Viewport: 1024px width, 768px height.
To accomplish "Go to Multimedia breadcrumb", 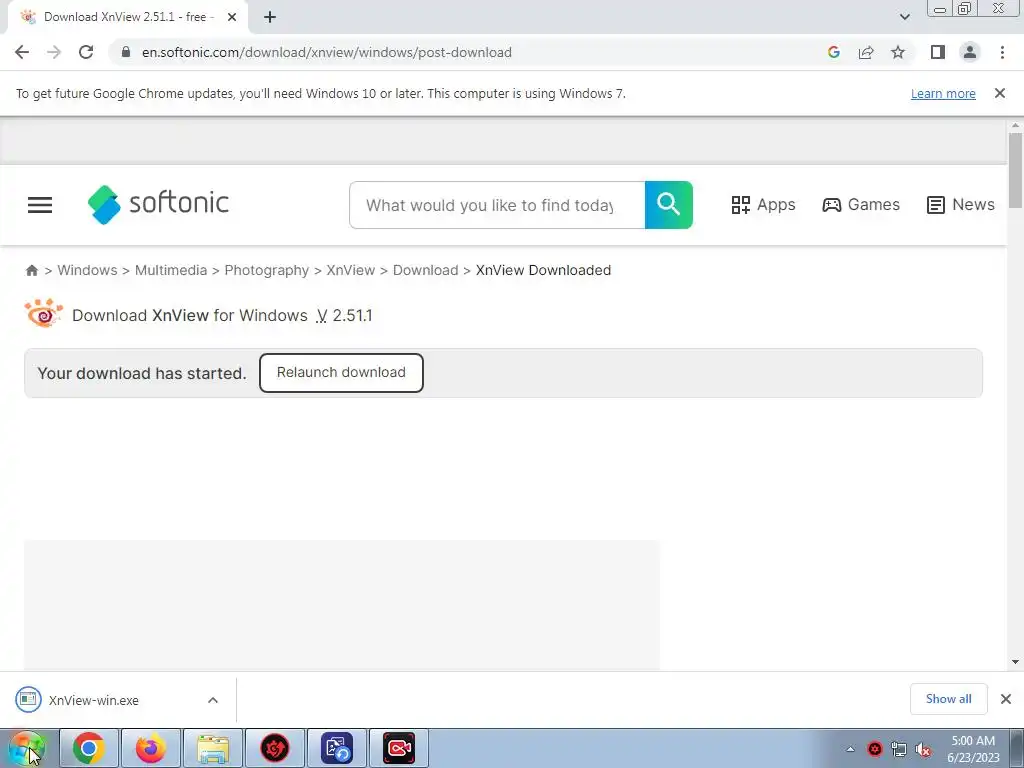I will [x=170, y=270].
